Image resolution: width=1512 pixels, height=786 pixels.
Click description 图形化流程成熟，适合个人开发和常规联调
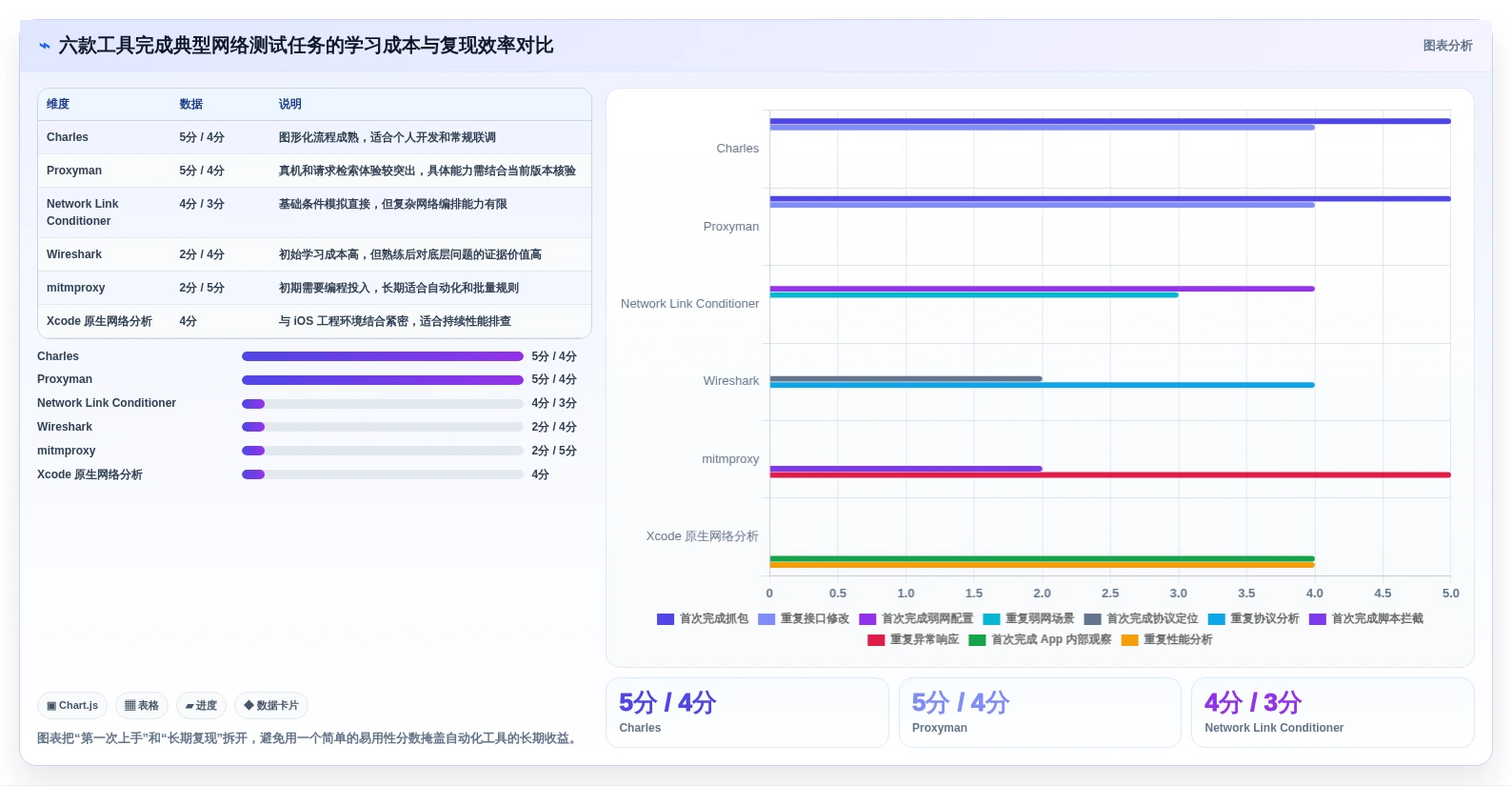(388, 138)
